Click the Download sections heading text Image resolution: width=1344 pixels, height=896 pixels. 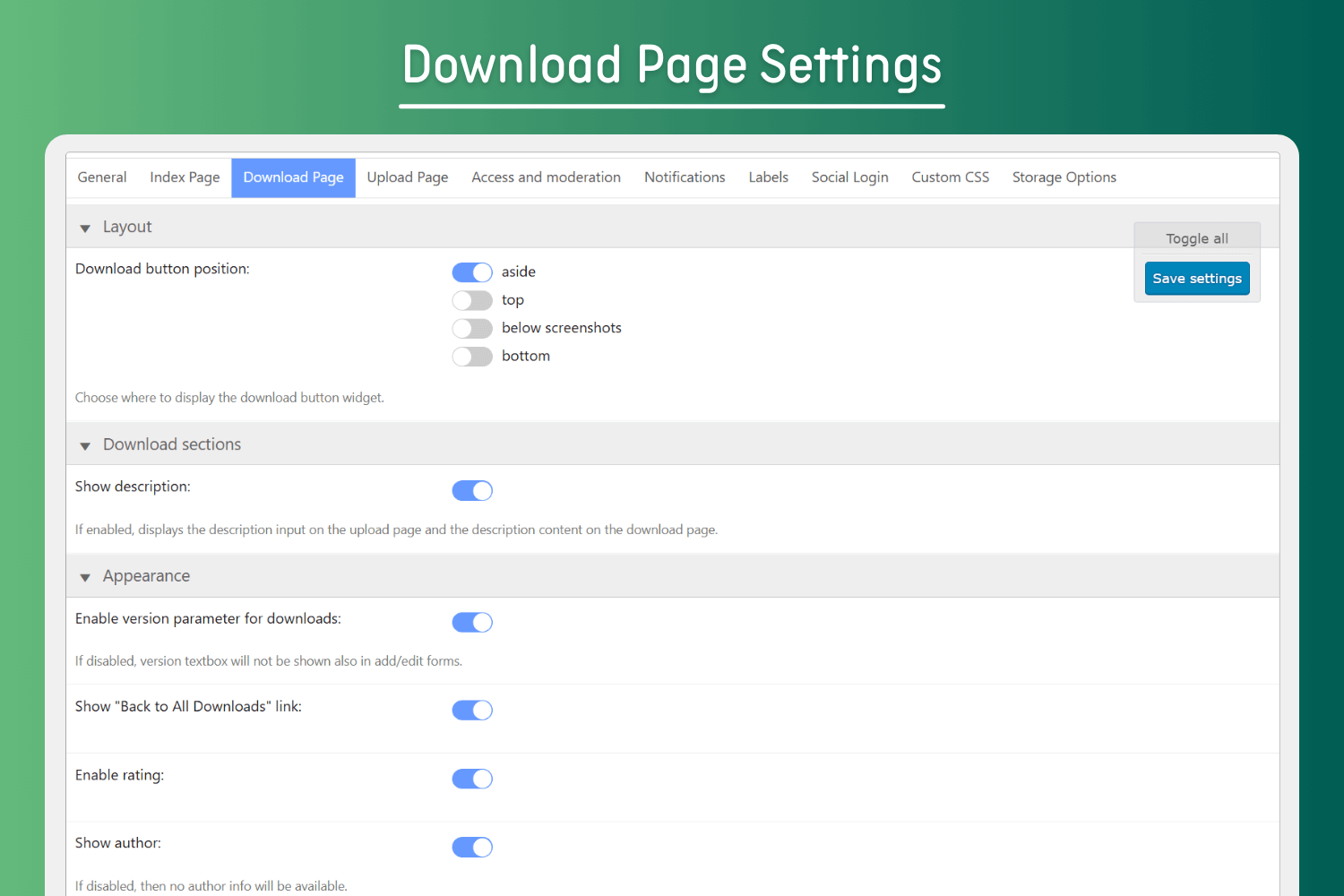click(x=172, y=444)
